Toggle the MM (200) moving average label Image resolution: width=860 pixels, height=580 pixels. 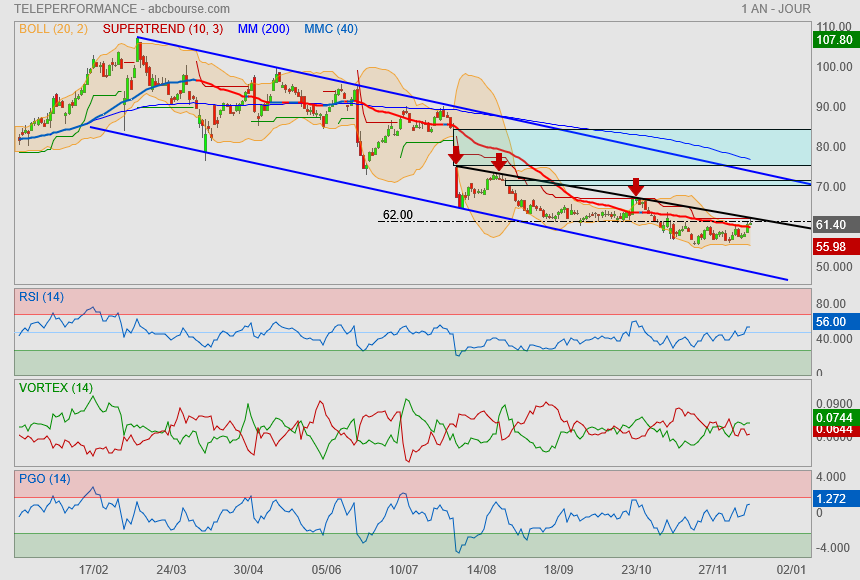pos(262,28)
